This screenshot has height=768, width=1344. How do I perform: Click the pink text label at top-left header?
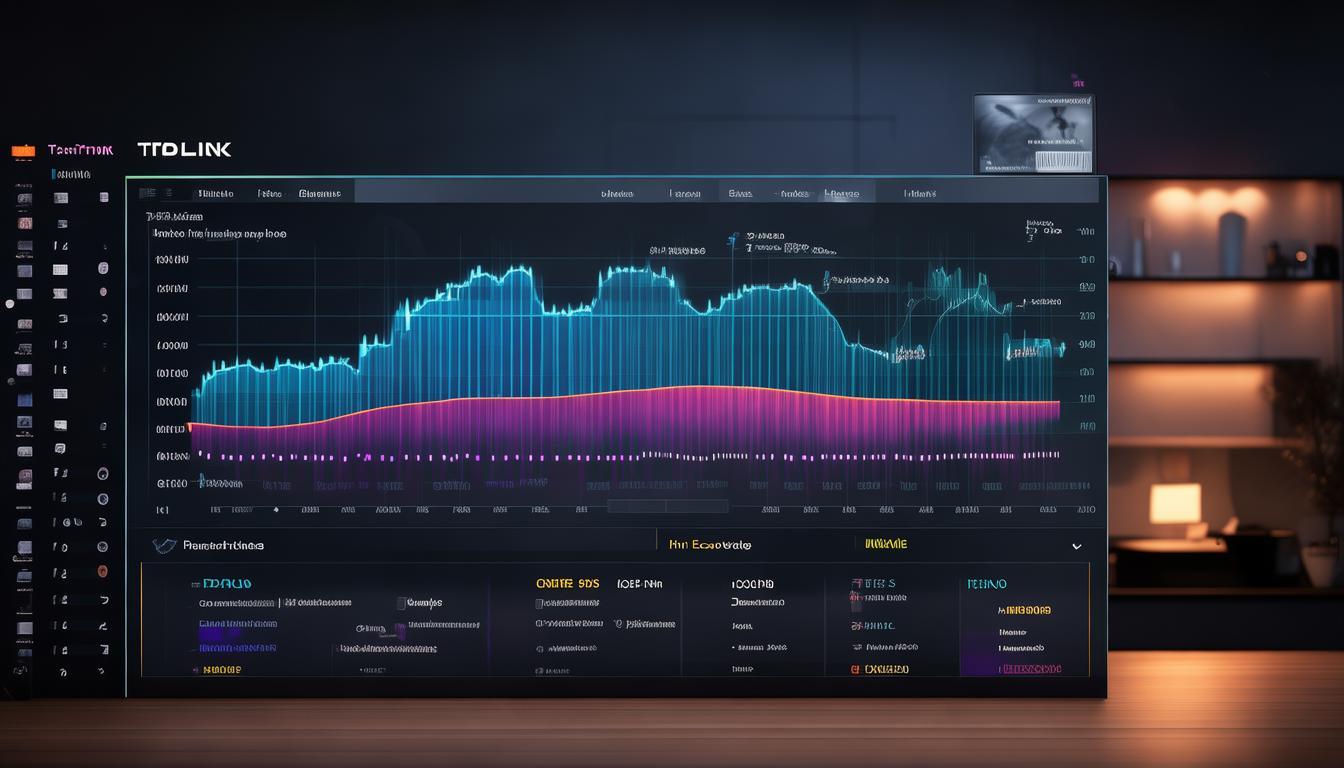(x=80, y=150)
